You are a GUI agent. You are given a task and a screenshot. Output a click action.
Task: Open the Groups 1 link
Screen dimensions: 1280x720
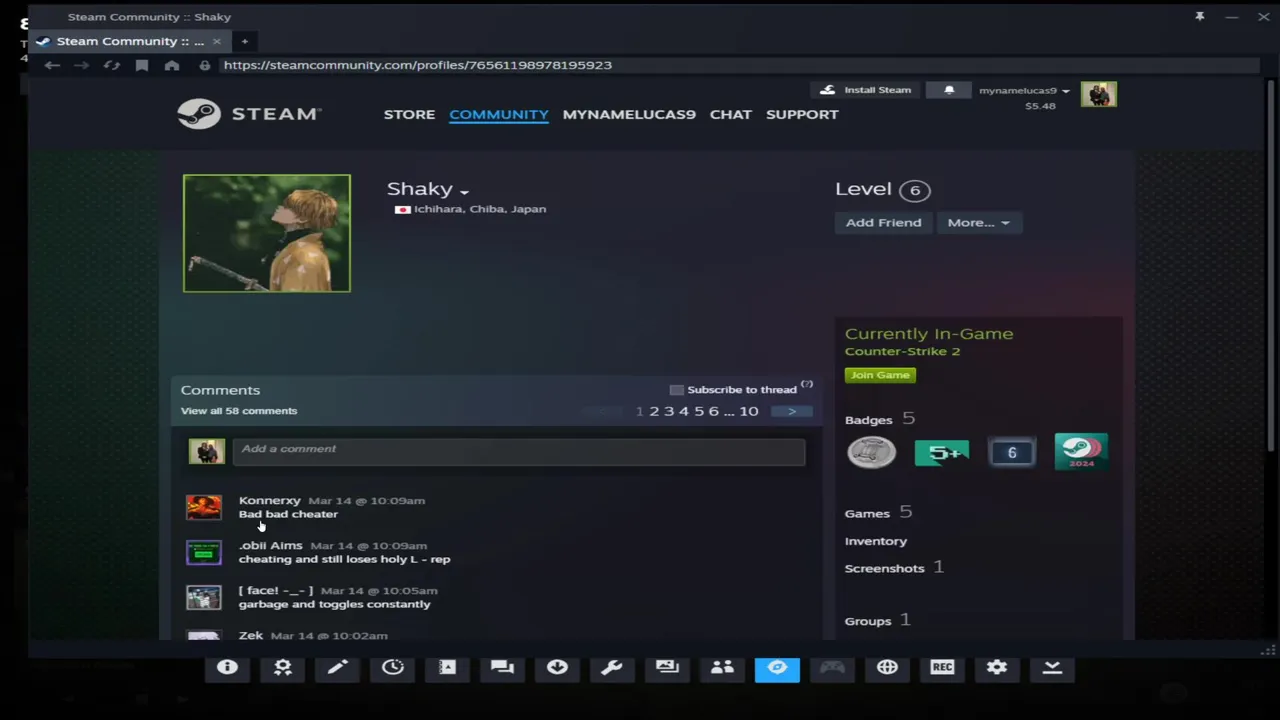877,620
